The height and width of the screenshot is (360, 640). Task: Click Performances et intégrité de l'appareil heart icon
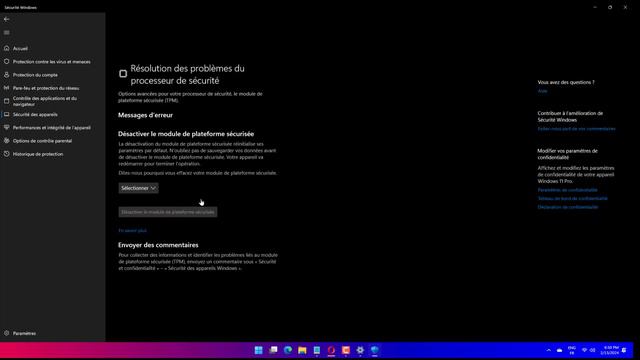(x=7, y=127)
